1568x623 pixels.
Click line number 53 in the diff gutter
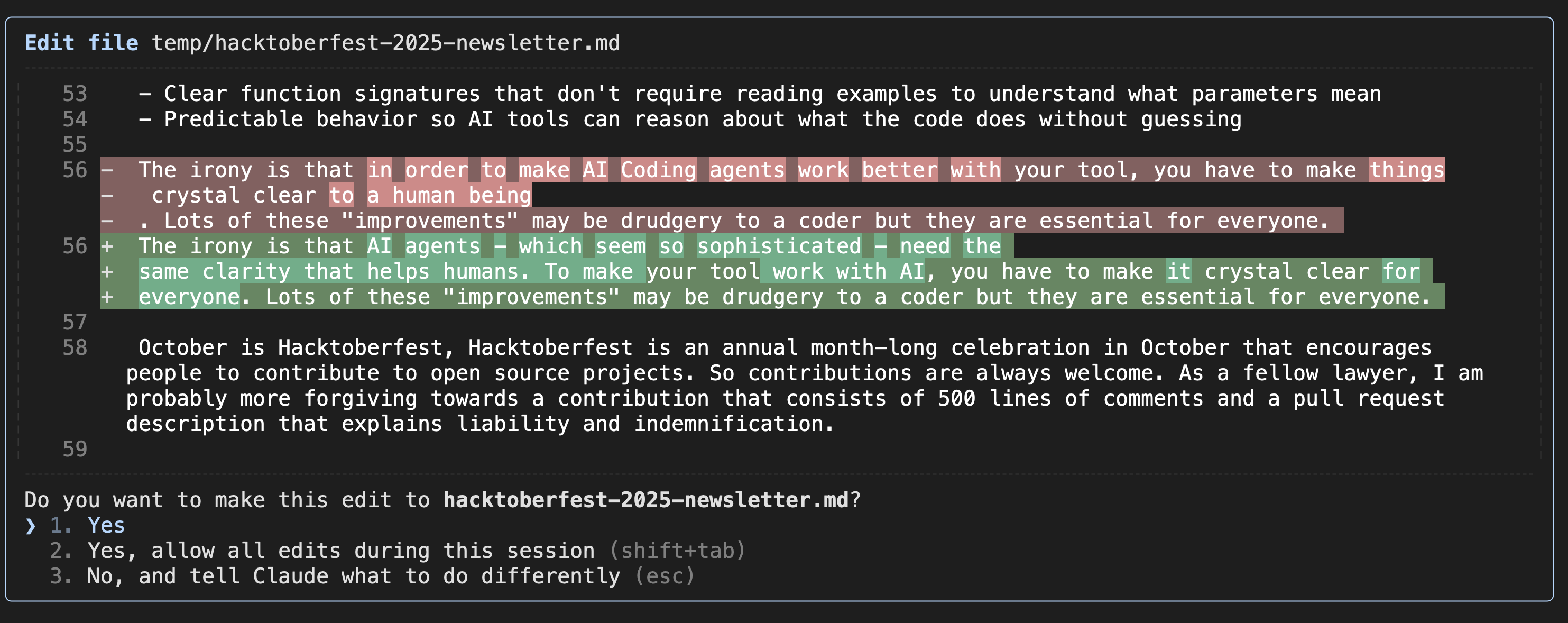pos(75,94)
